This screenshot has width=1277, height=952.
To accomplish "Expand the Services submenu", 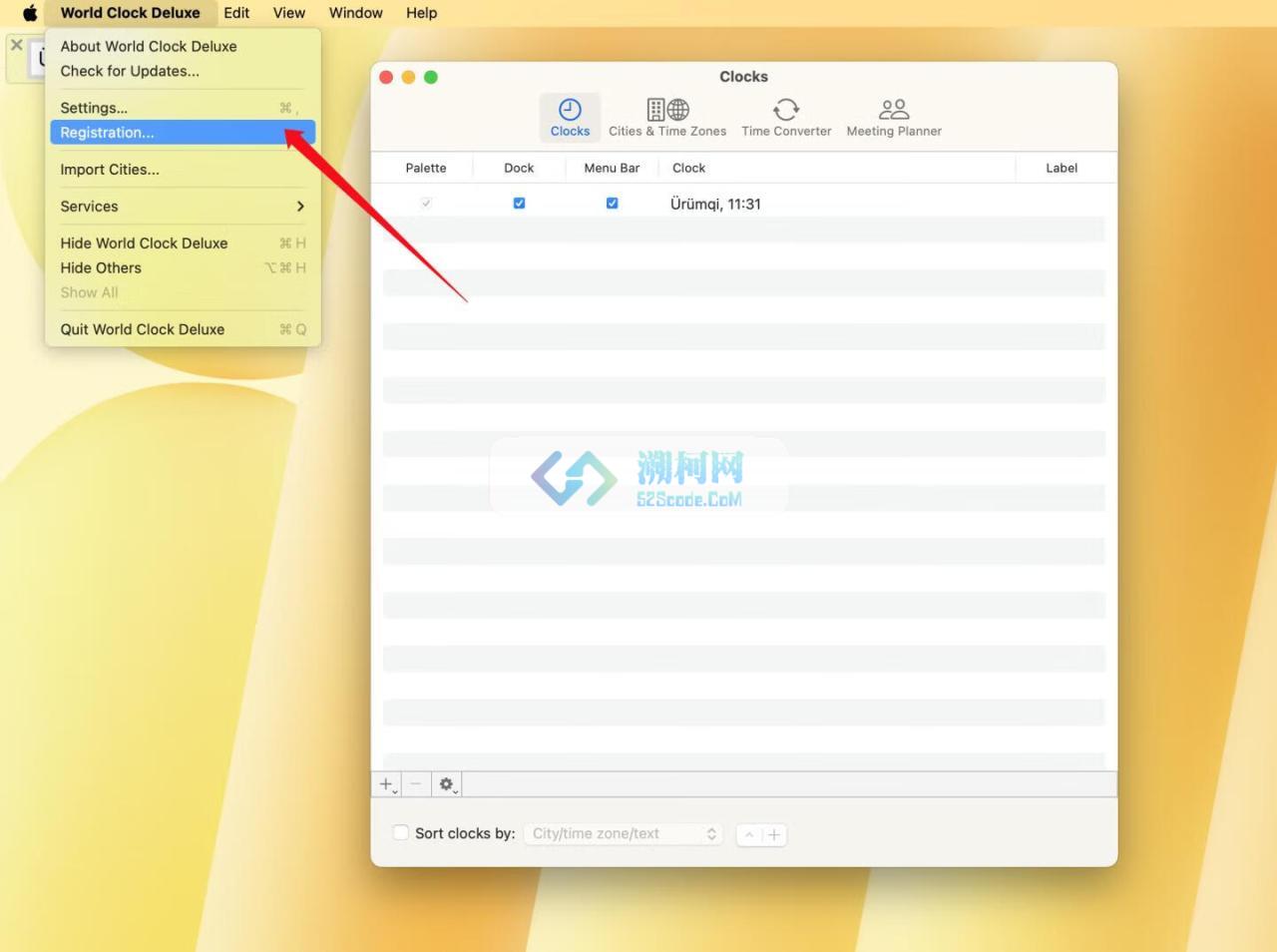I will [183, 207].
